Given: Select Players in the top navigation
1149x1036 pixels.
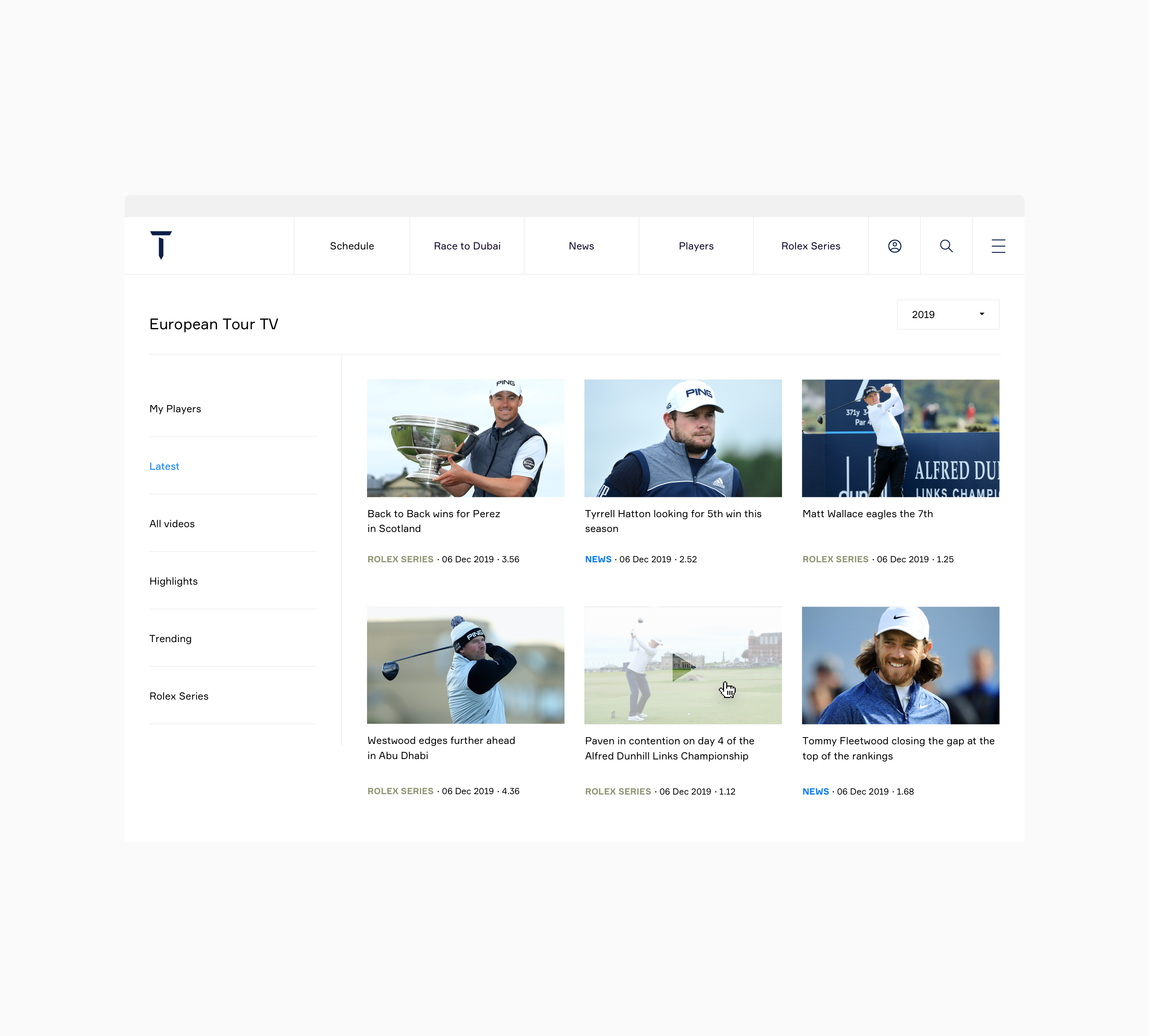Looking at the screenshot, I should pos(695,246).
